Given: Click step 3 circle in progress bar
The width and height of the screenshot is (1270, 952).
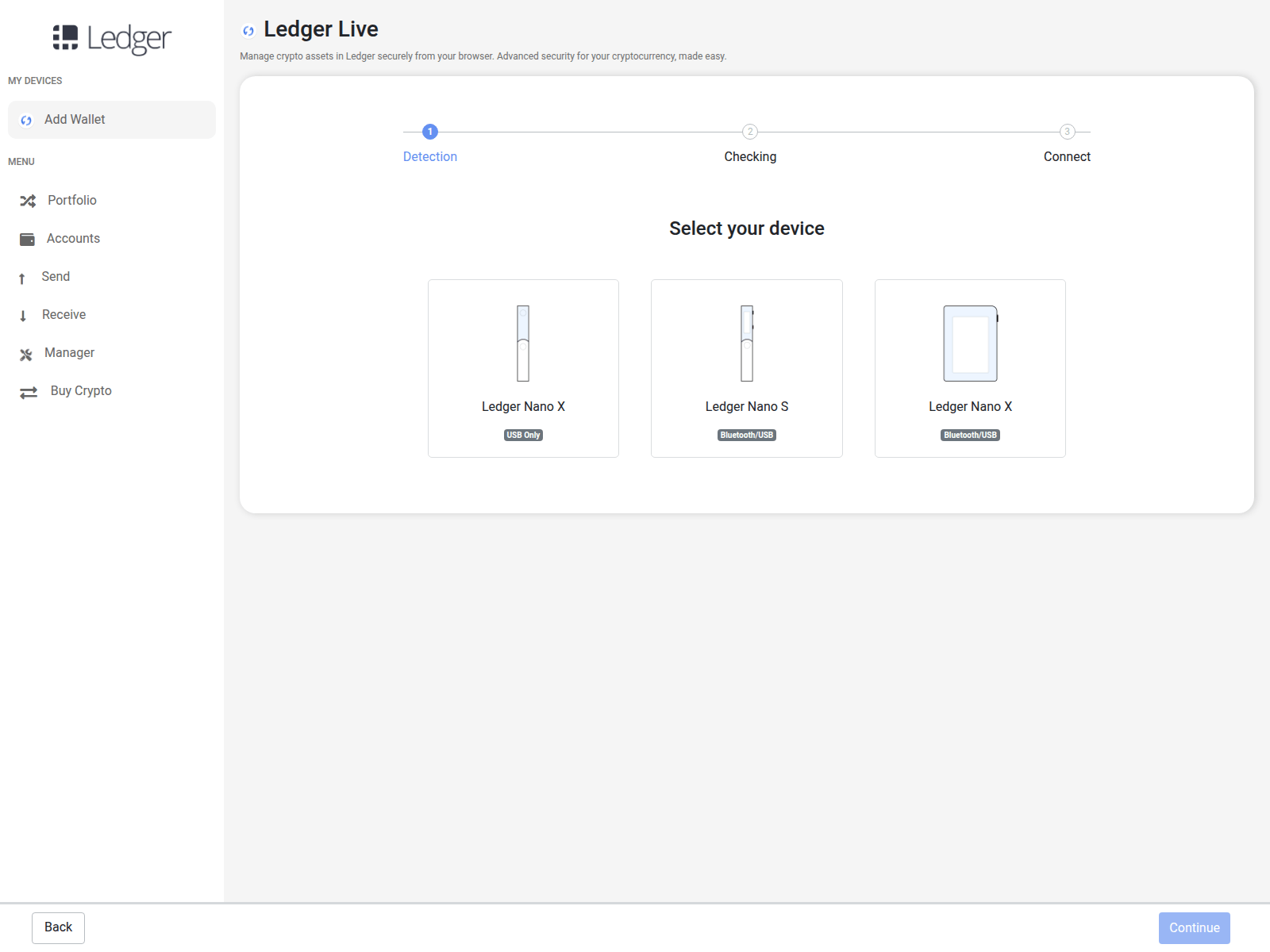Looking at the screenshot, I should 1068,132.
